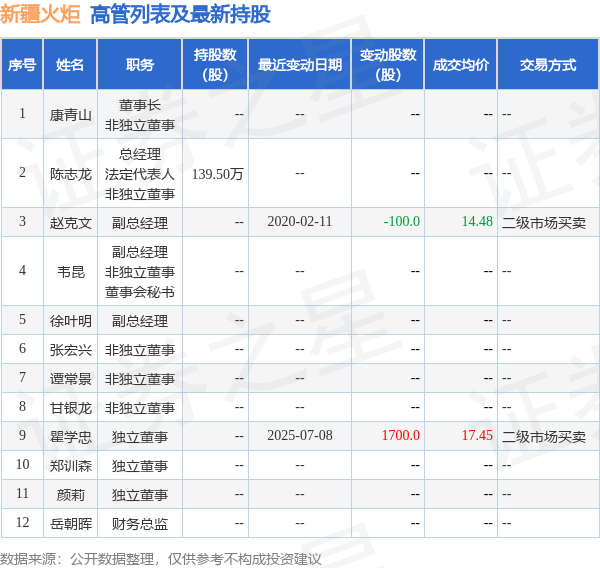The width and height of the screenshot is (600, 568).
Task: Click the date 2020-02-11
Action: [300, 221]
